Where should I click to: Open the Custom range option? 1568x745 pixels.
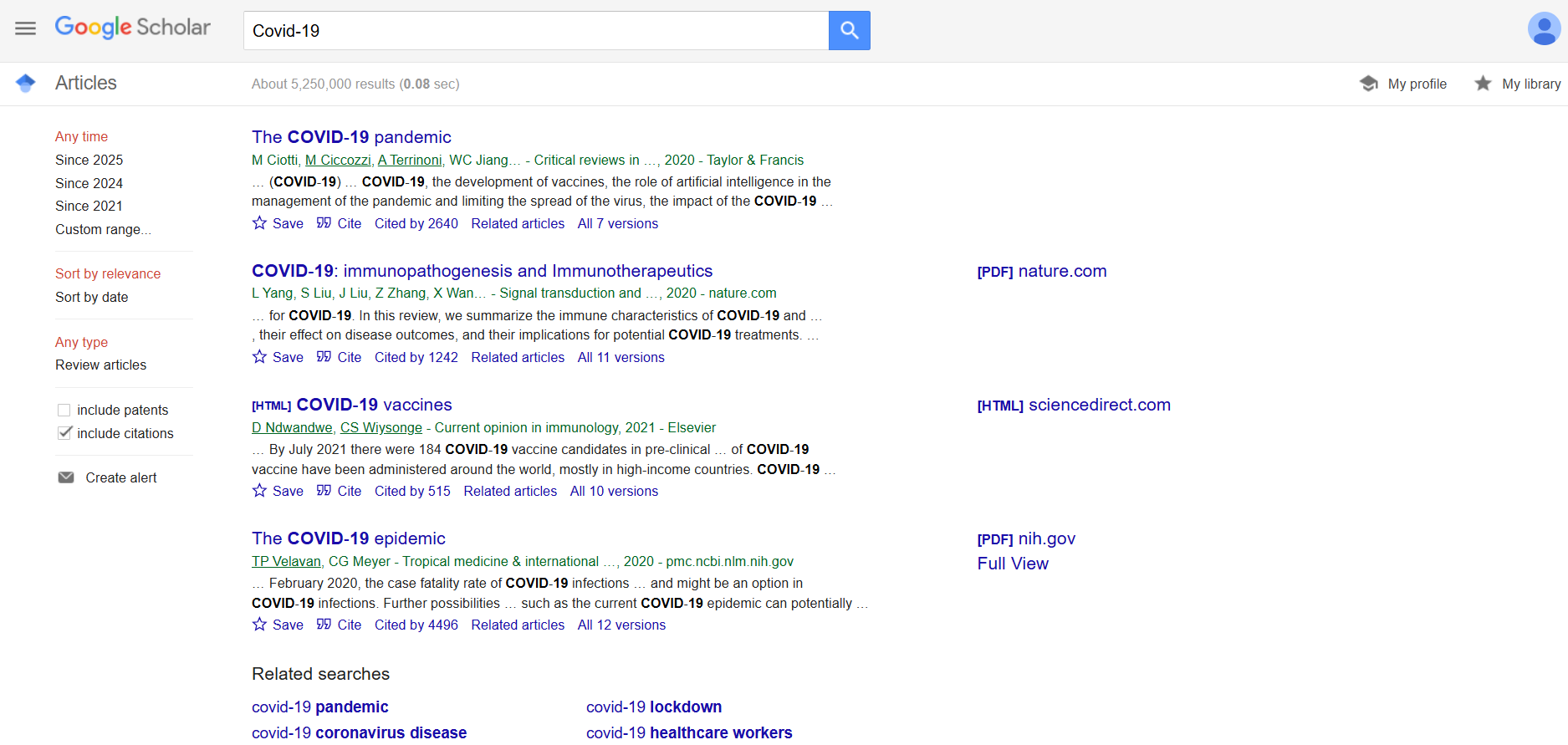(x=103, y=229)
